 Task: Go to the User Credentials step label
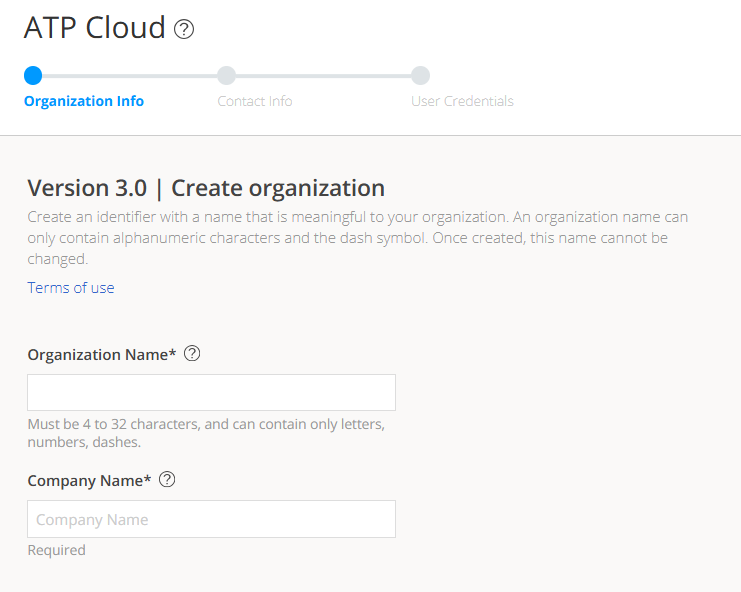(x=462, y=101)
